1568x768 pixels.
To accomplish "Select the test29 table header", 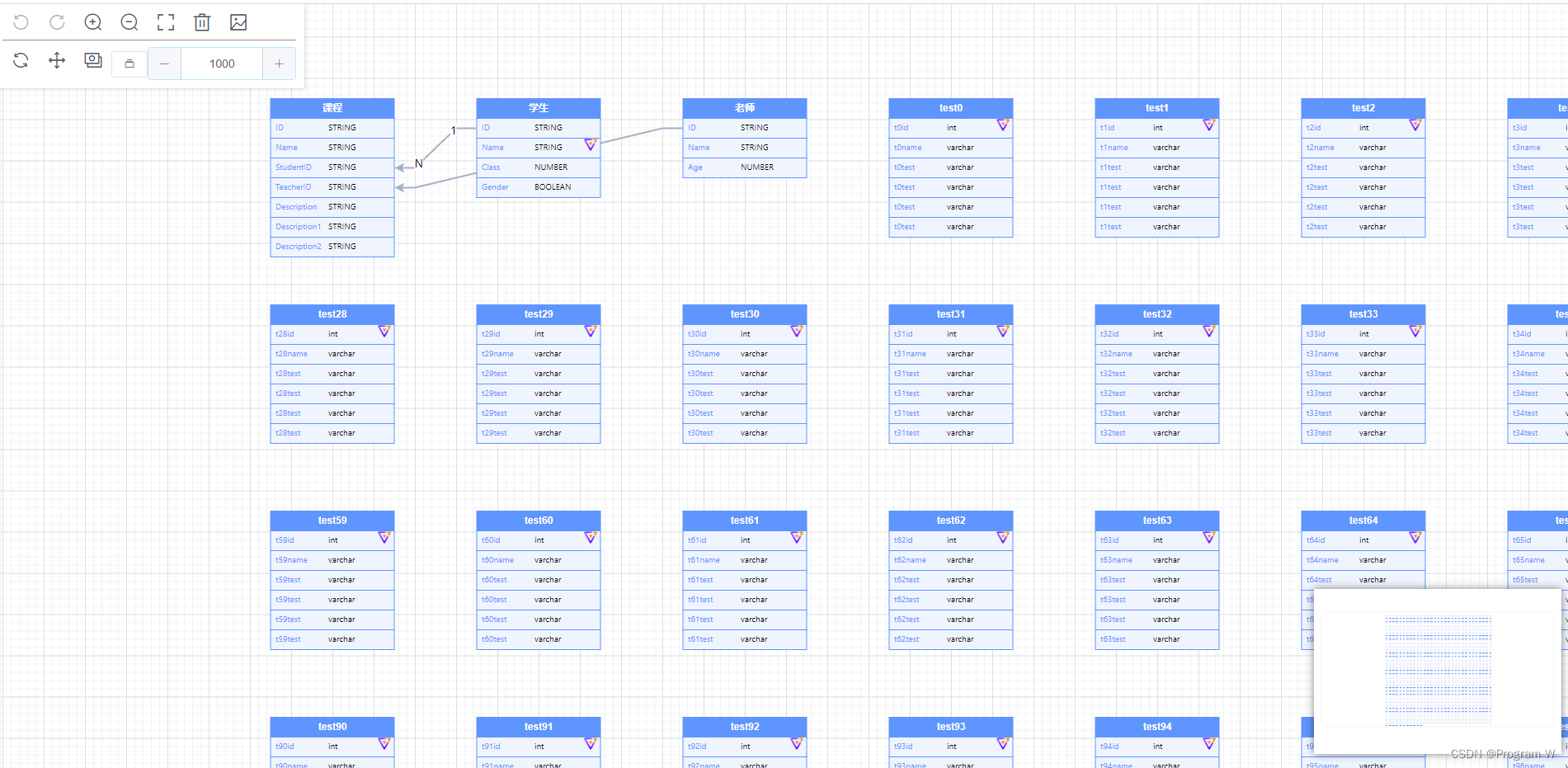I will (539, 314).
